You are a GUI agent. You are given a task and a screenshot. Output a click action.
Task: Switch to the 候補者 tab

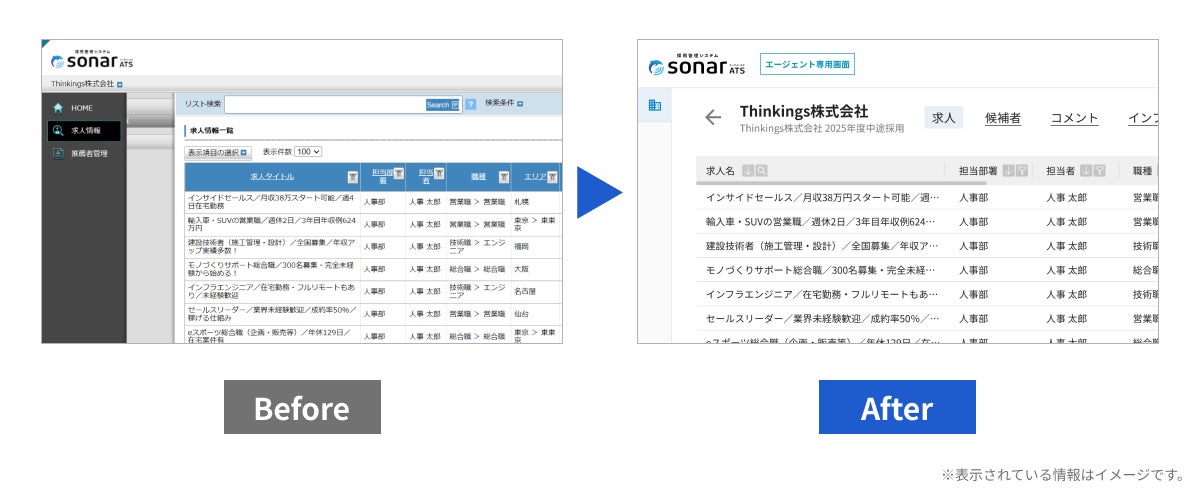point(1002,118)
